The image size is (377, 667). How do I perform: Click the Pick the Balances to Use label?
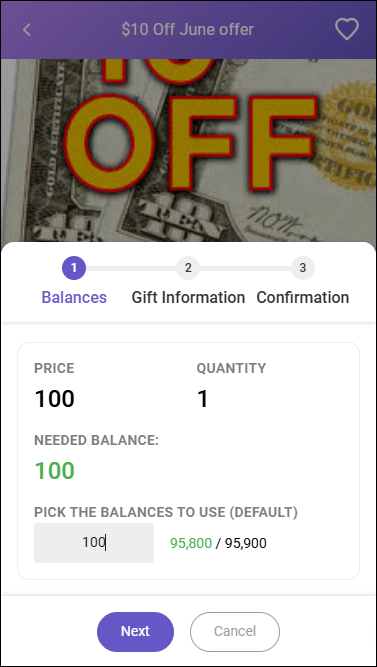pos(166,513)
